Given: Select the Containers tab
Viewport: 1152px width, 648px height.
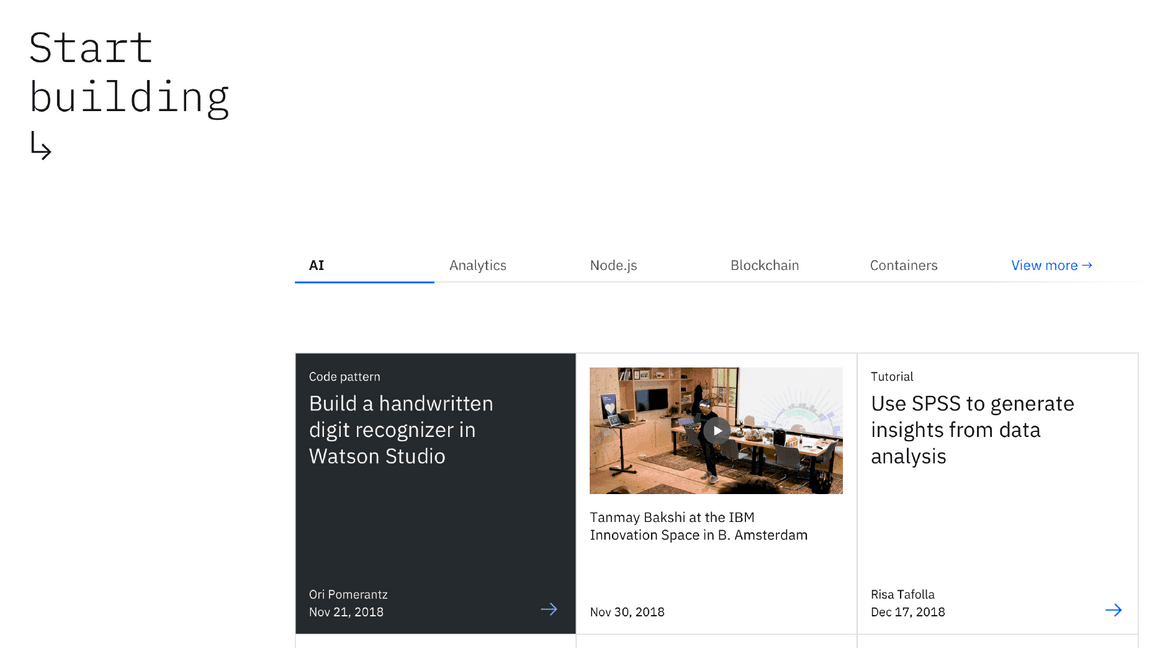Looking at the screenshot, I should (904, 265).
